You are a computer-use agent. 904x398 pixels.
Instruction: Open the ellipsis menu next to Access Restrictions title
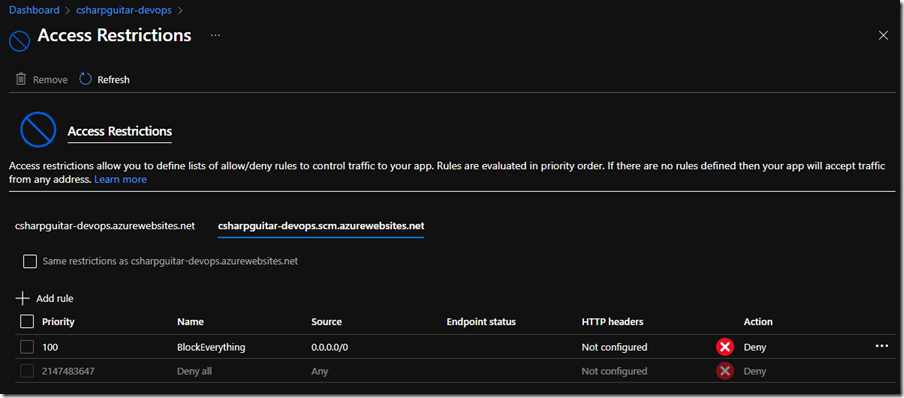tap(215, 36)
